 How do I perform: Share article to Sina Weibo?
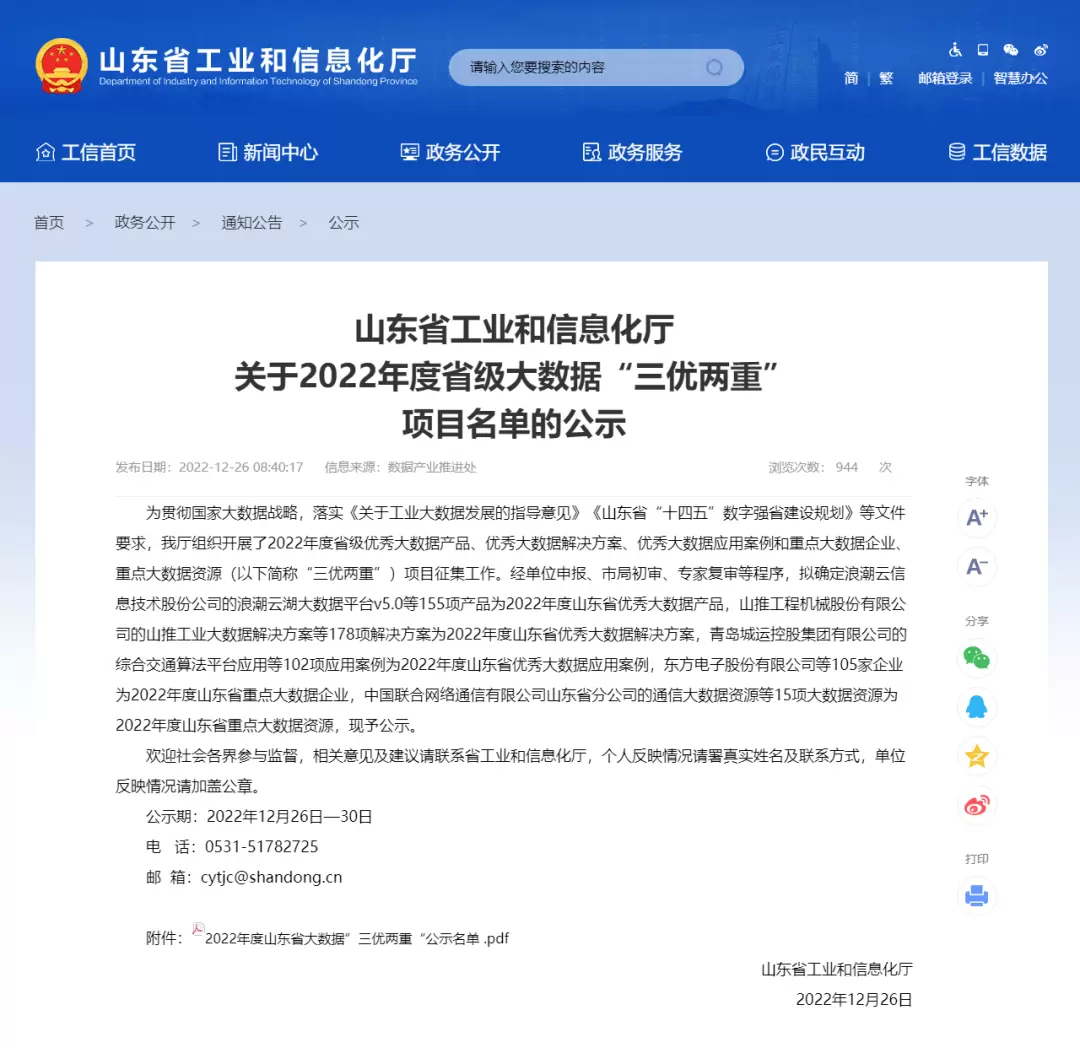(977, 805)
